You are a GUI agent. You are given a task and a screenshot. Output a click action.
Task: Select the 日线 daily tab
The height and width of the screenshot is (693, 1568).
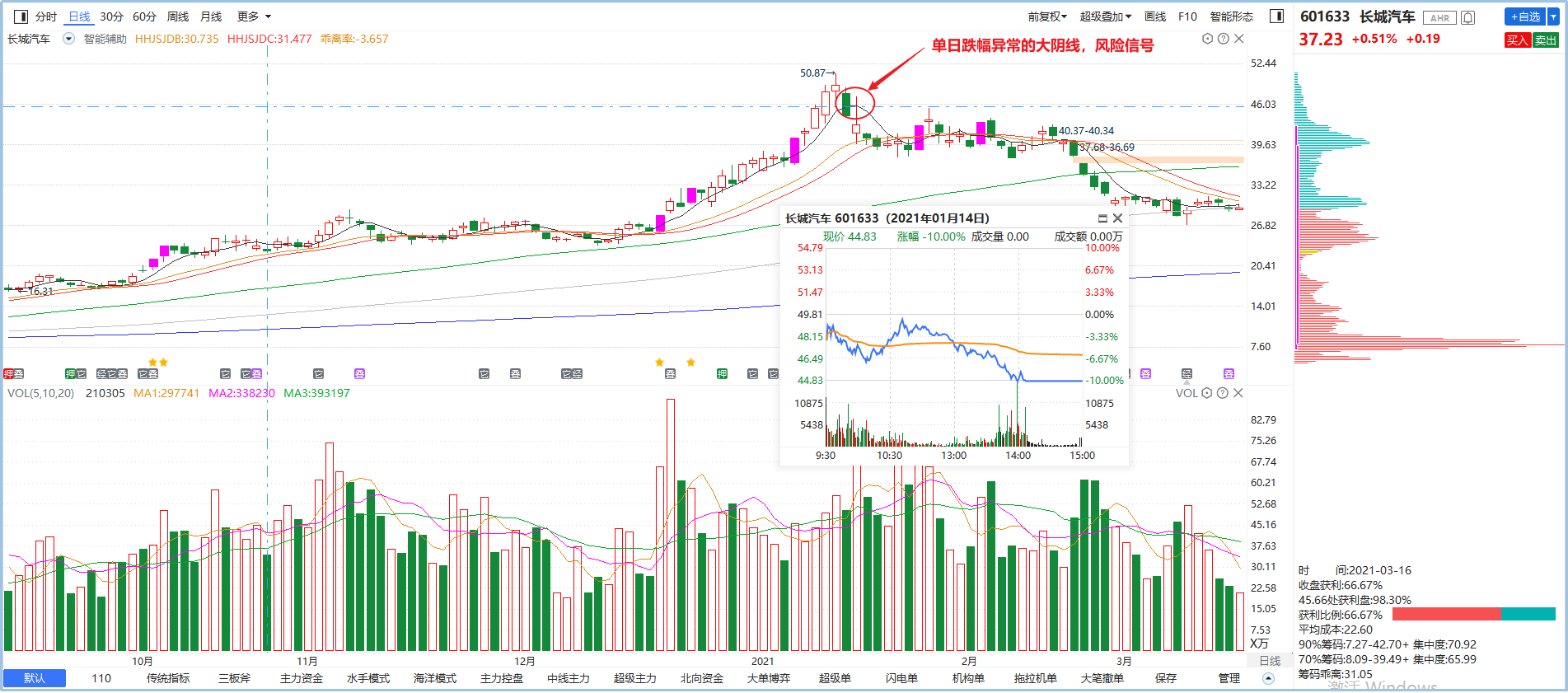coord(79,16)
